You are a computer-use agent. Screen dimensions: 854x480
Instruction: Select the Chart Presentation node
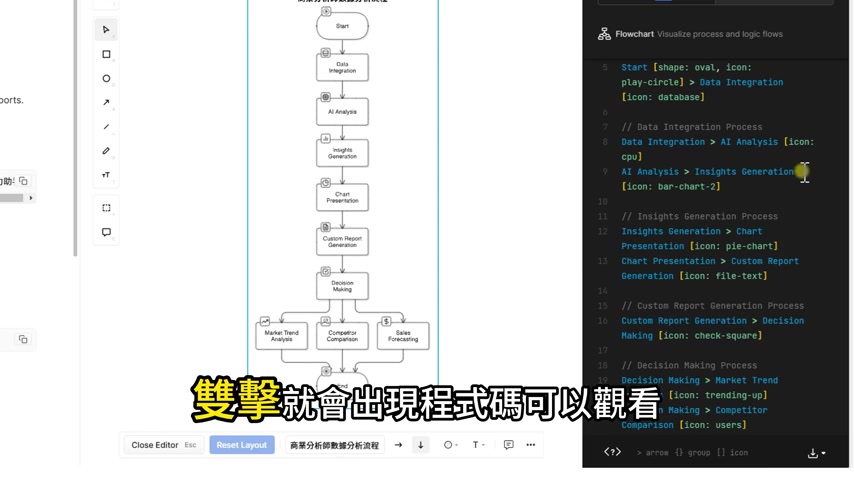coord(342,197)
